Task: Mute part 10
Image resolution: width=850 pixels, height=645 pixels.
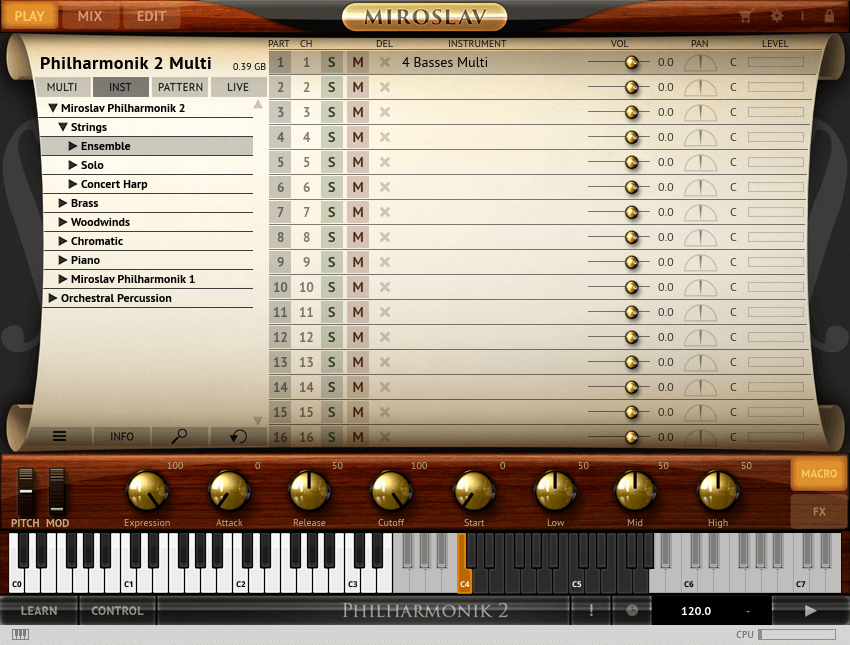Action: pyautogui.click(x=358, y=287)
